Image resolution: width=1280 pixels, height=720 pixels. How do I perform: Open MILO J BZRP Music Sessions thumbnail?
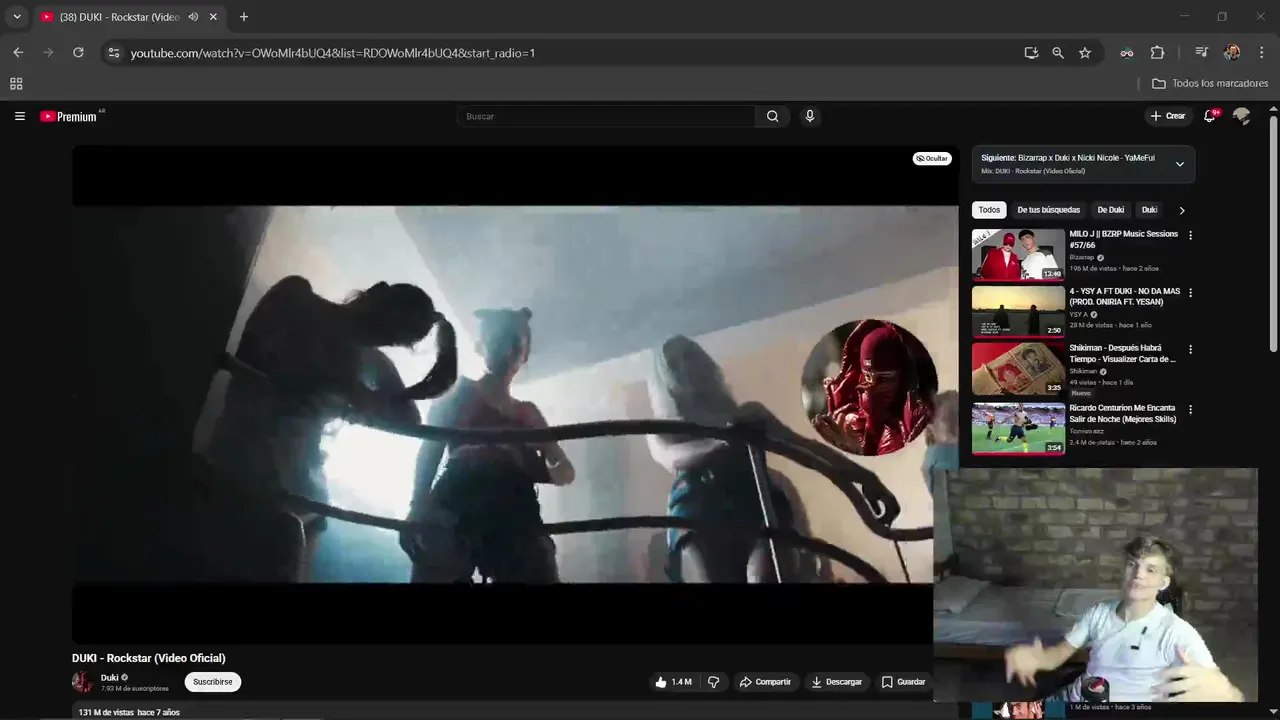(x=1018, y=254)
